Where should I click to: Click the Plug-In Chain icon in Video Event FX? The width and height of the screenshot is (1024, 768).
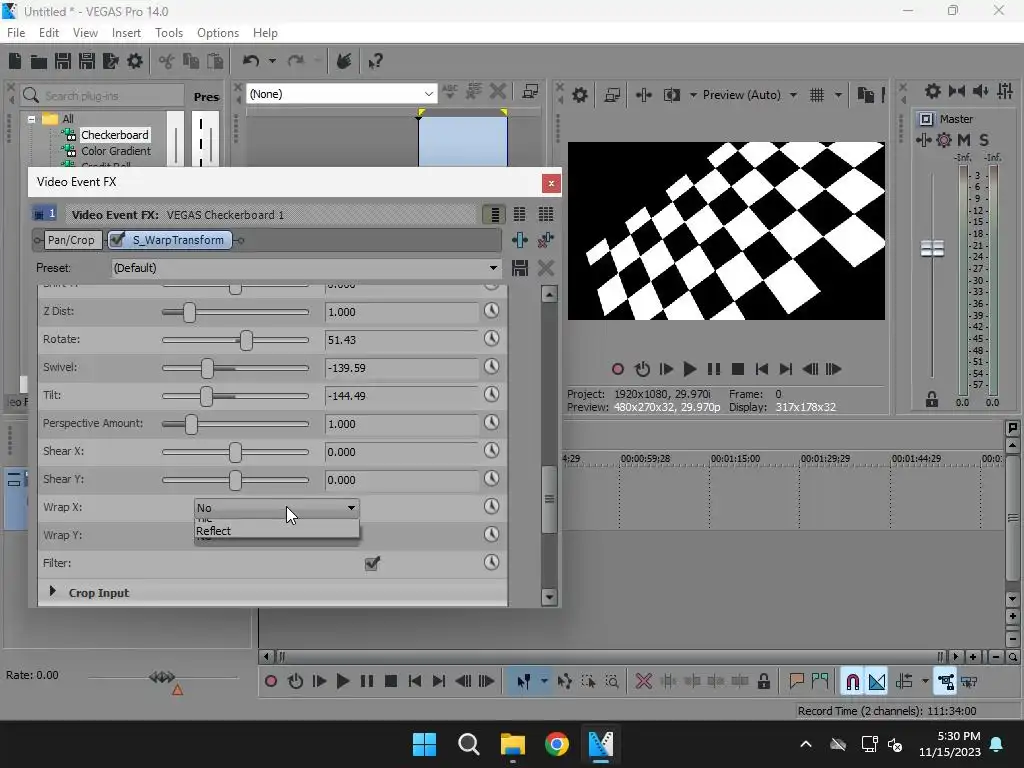pos(520,240)
